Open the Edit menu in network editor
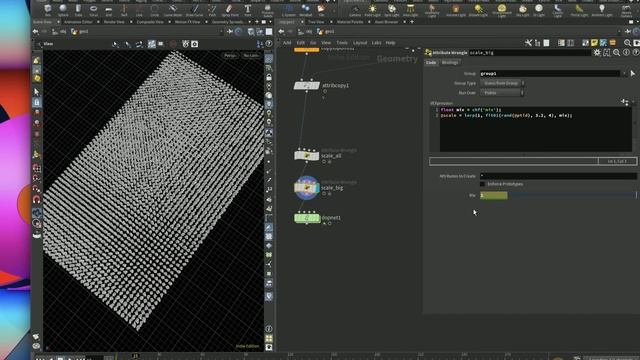640x360 pixels. [301, 43]
